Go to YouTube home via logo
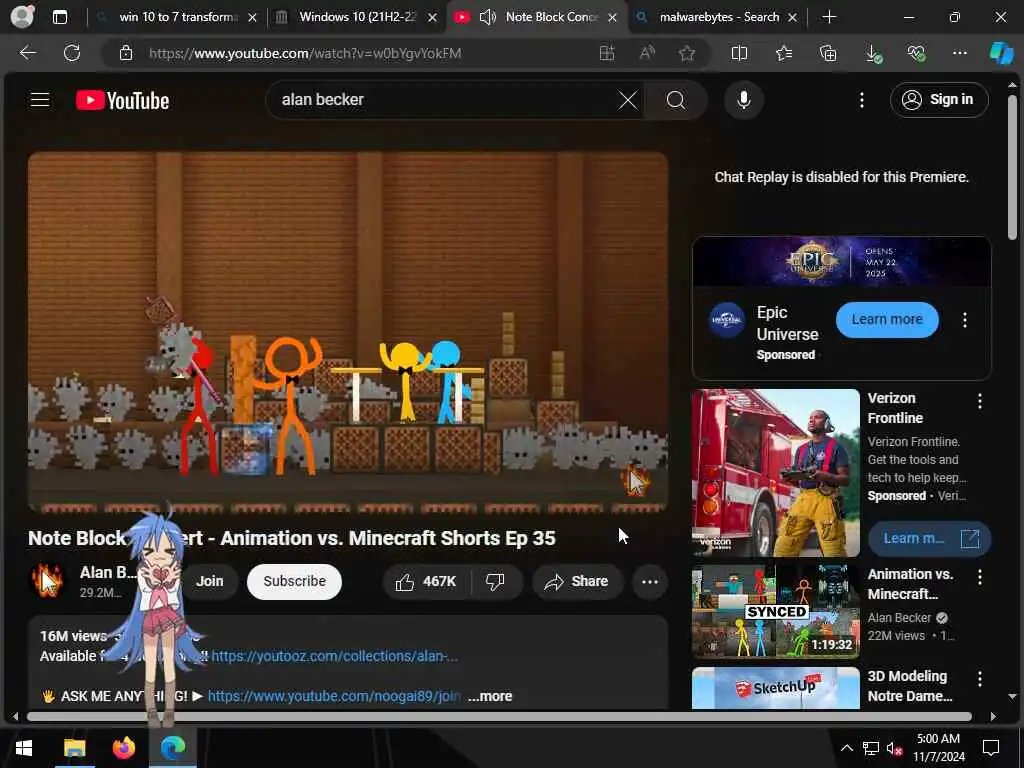 pos(122,100)
